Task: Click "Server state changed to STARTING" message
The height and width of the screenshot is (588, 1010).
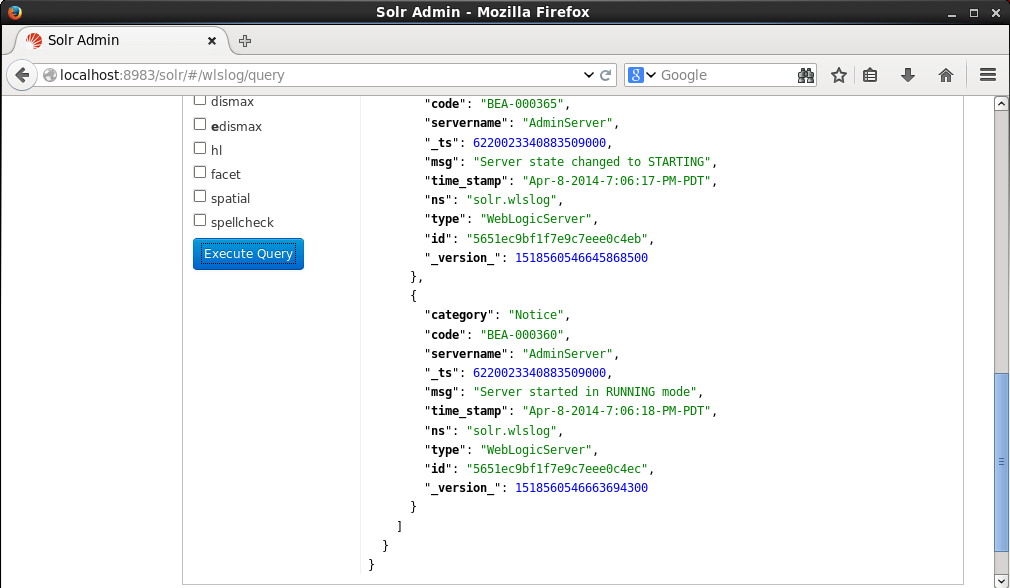Action: click(591, 162)
